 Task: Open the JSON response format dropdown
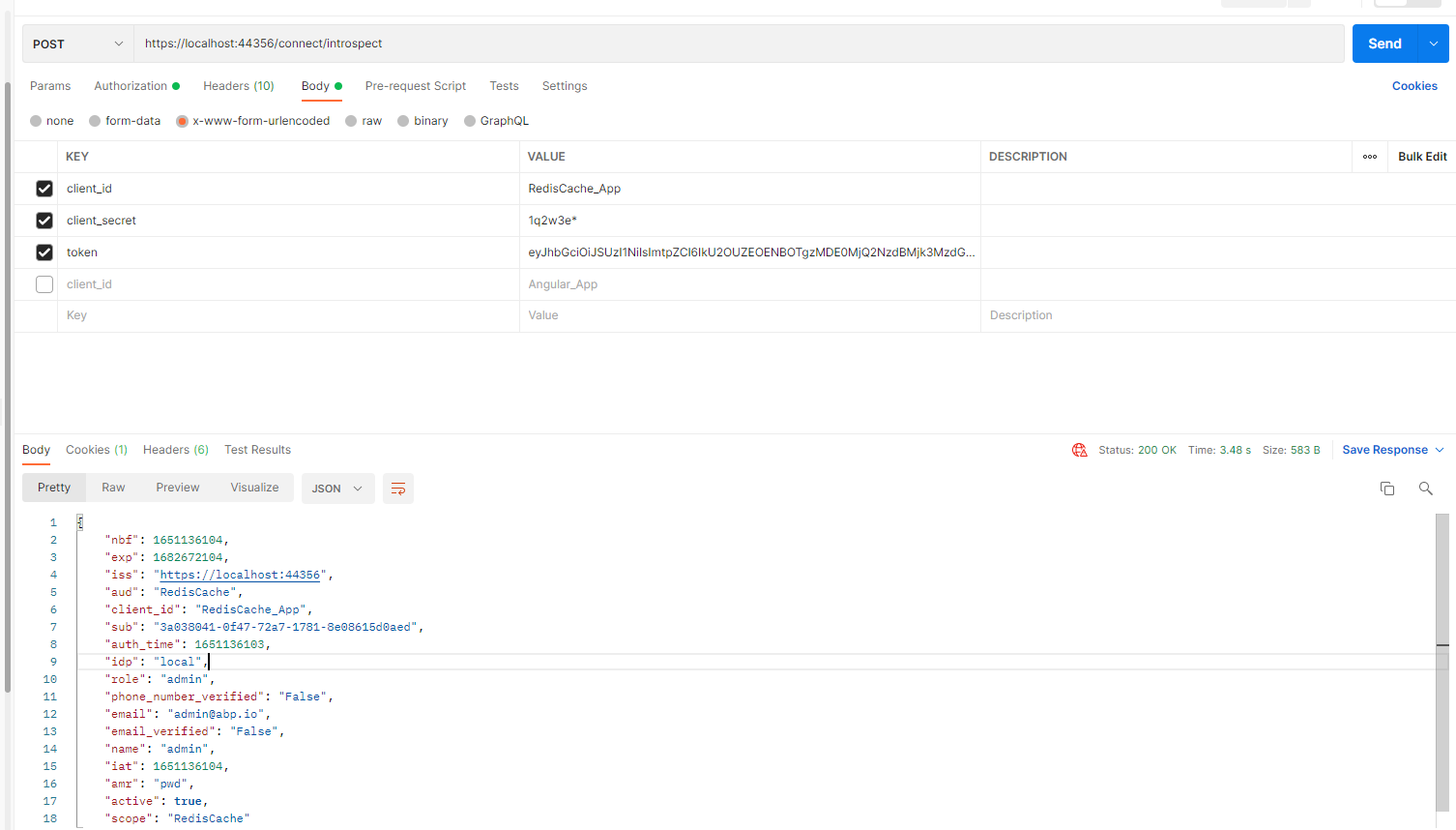(x=337, y=489)
